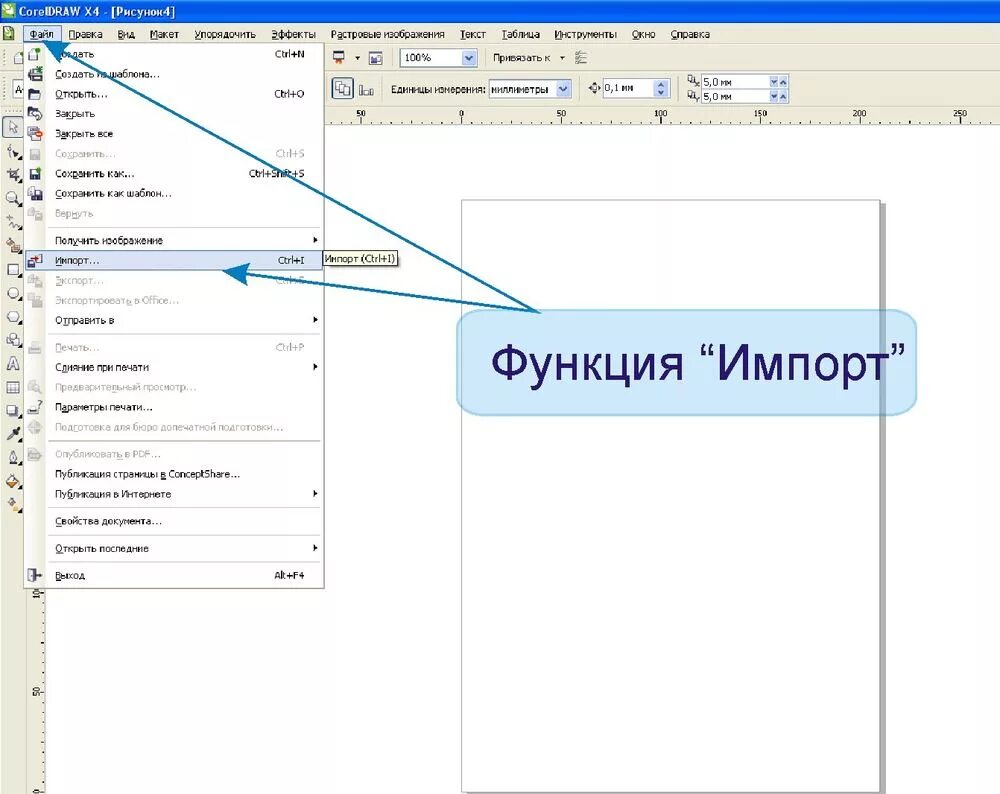The height and width of the screenshot is (794, 1000).
Task: Open the Эффекты menu
Action: pos(293,34)
